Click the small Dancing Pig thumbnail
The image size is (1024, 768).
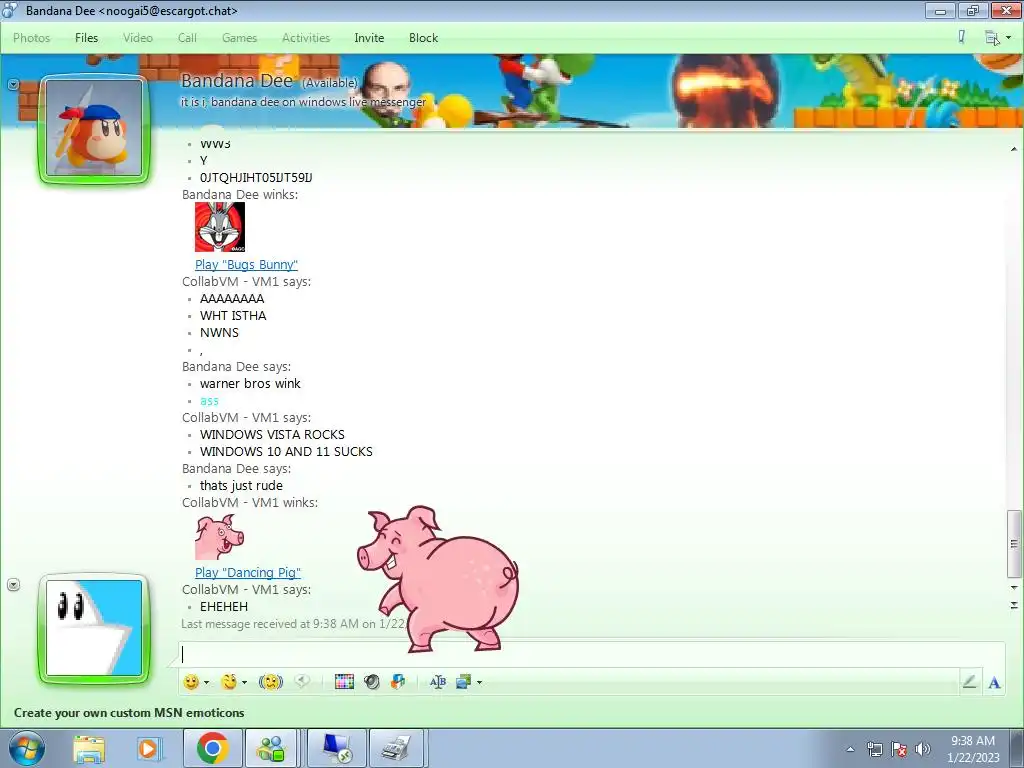click(219, 536)
